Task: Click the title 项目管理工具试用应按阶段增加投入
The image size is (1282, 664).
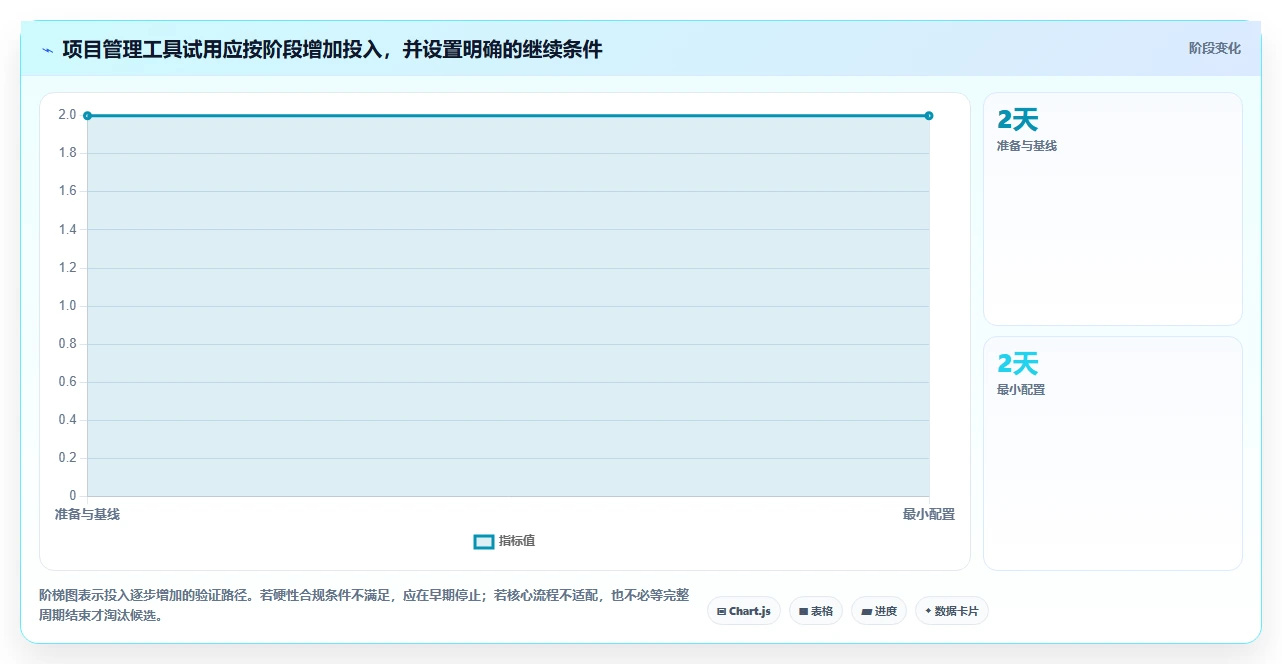Action: click(x=333, y=49)
